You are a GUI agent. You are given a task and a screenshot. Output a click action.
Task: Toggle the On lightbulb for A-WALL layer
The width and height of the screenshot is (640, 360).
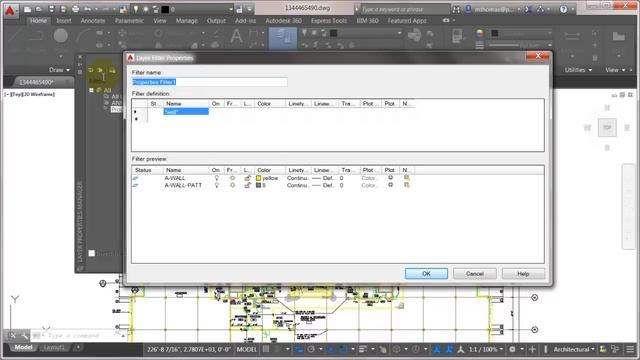[x=217, y=178]
